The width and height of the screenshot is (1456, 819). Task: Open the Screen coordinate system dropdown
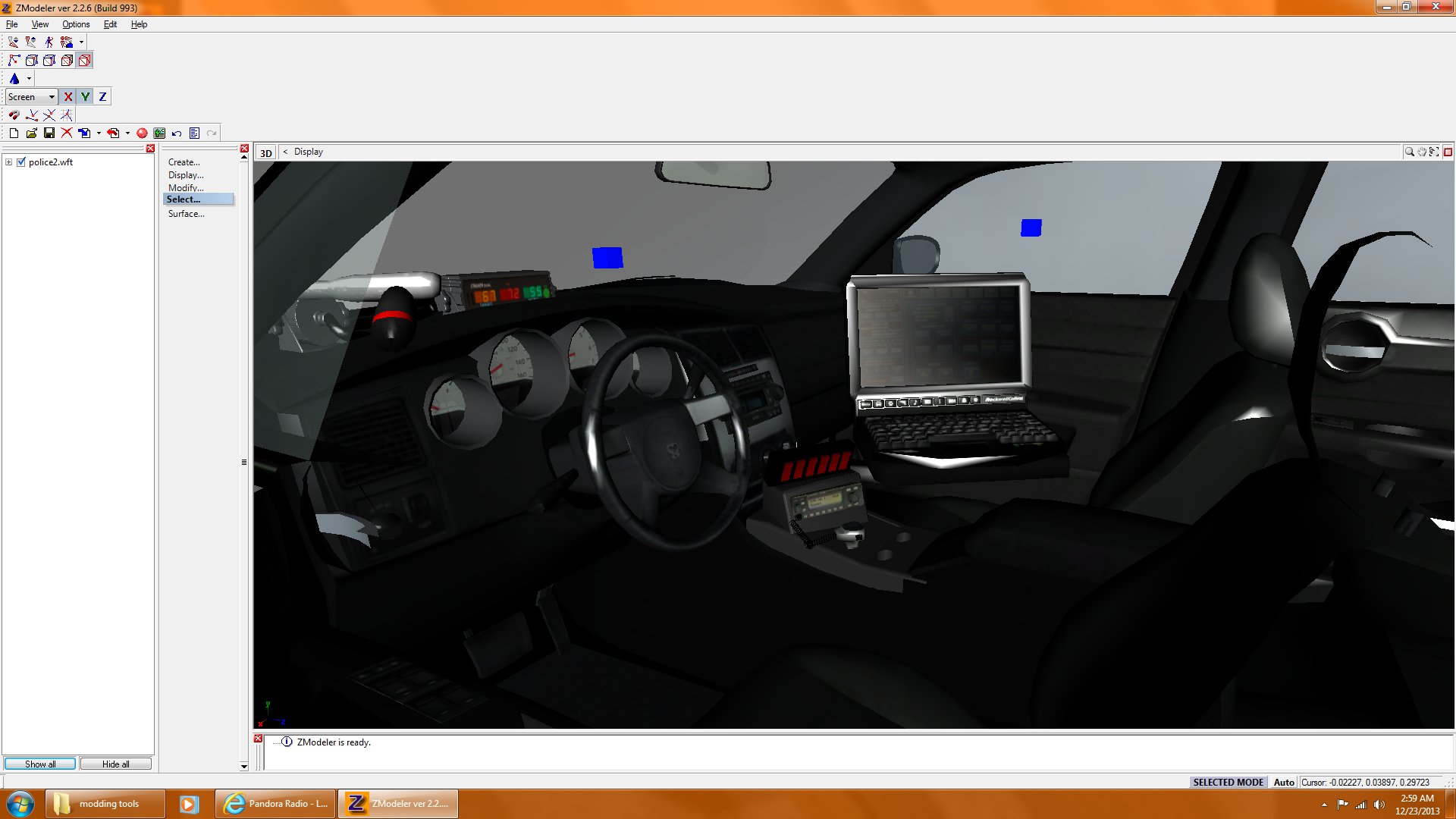tap(51, 96)
